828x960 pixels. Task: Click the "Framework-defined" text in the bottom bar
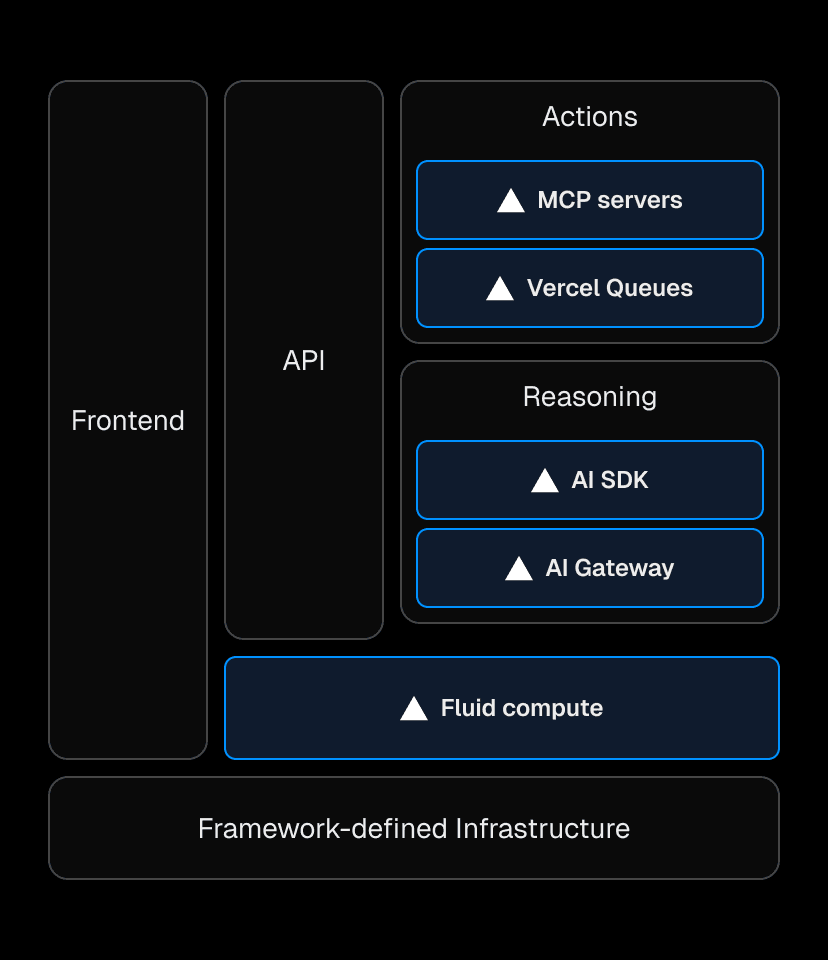coord(323,828)
